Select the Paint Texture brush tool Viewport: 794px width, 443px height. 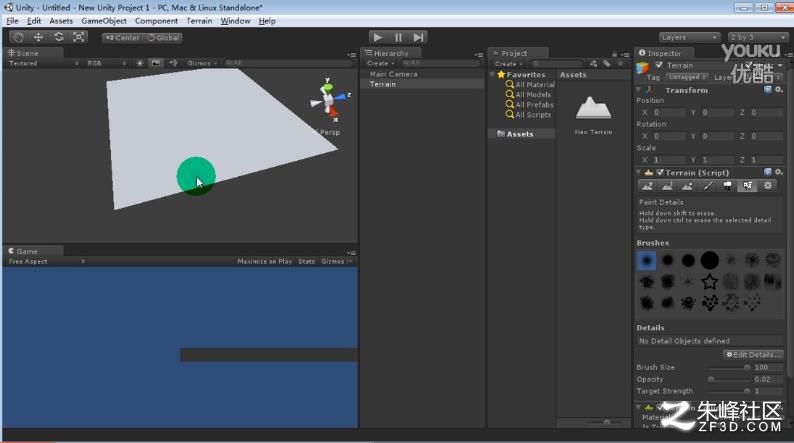(707, 186)
